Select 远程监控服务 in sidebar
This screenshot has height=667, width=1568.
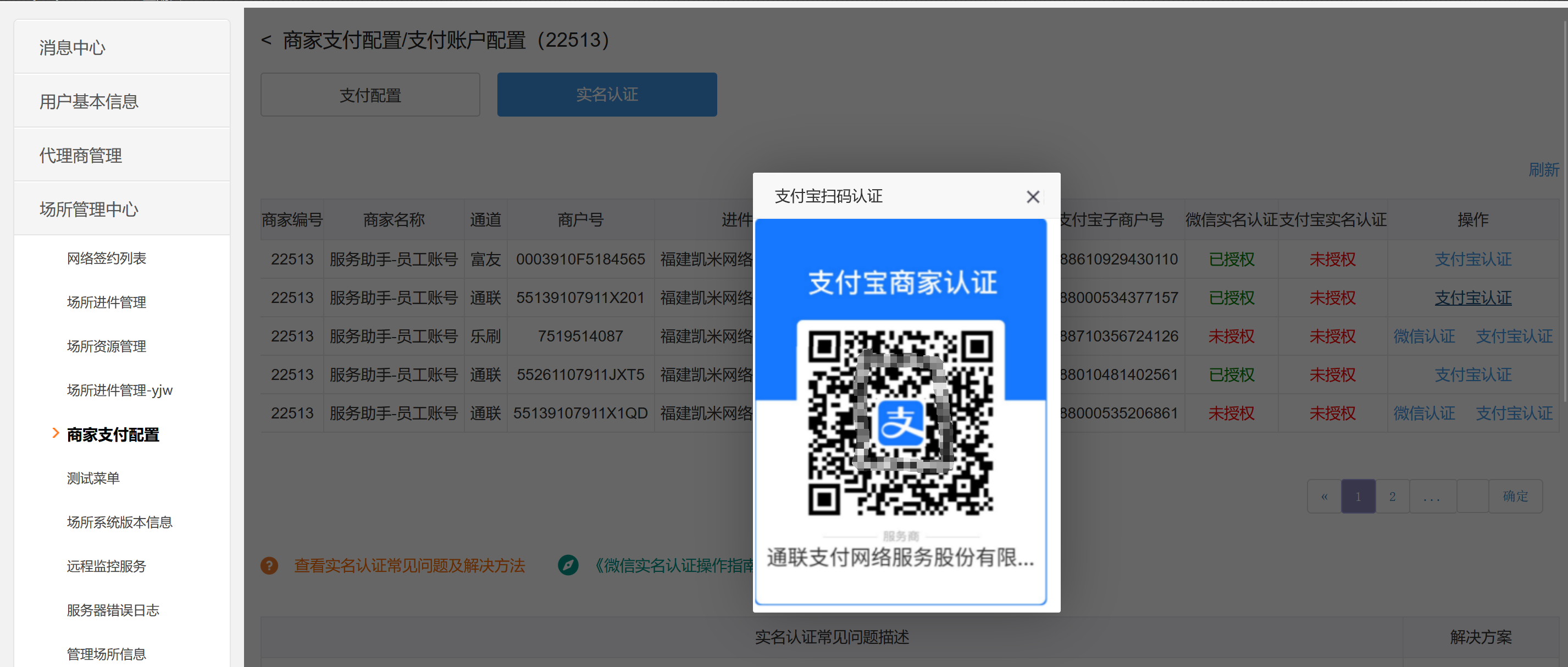tap(107, 566)
